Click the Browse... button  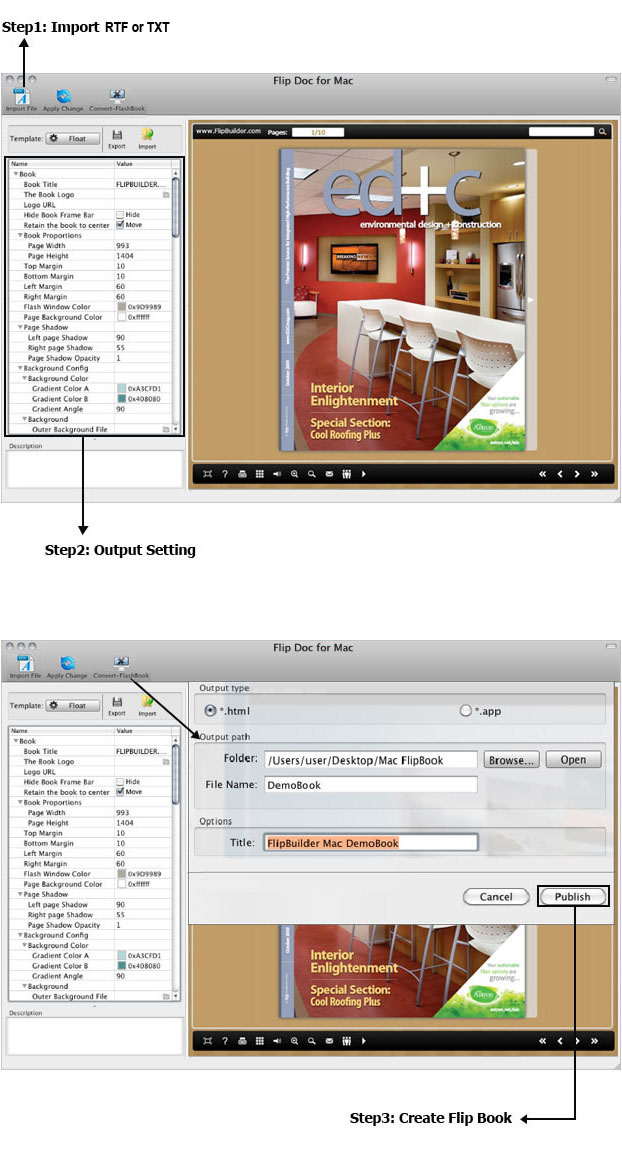pos(511,760)
